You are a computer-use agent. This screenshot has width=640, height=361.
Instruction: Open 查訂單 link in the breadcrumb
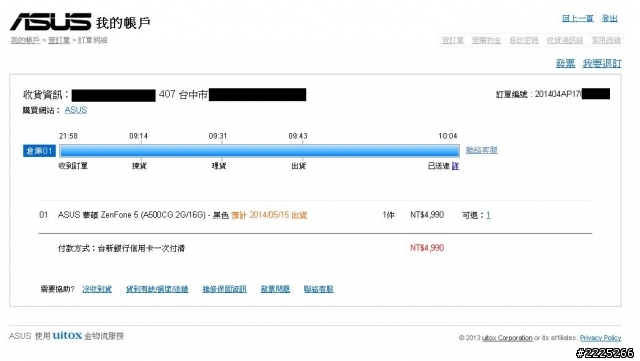point(59,40)
